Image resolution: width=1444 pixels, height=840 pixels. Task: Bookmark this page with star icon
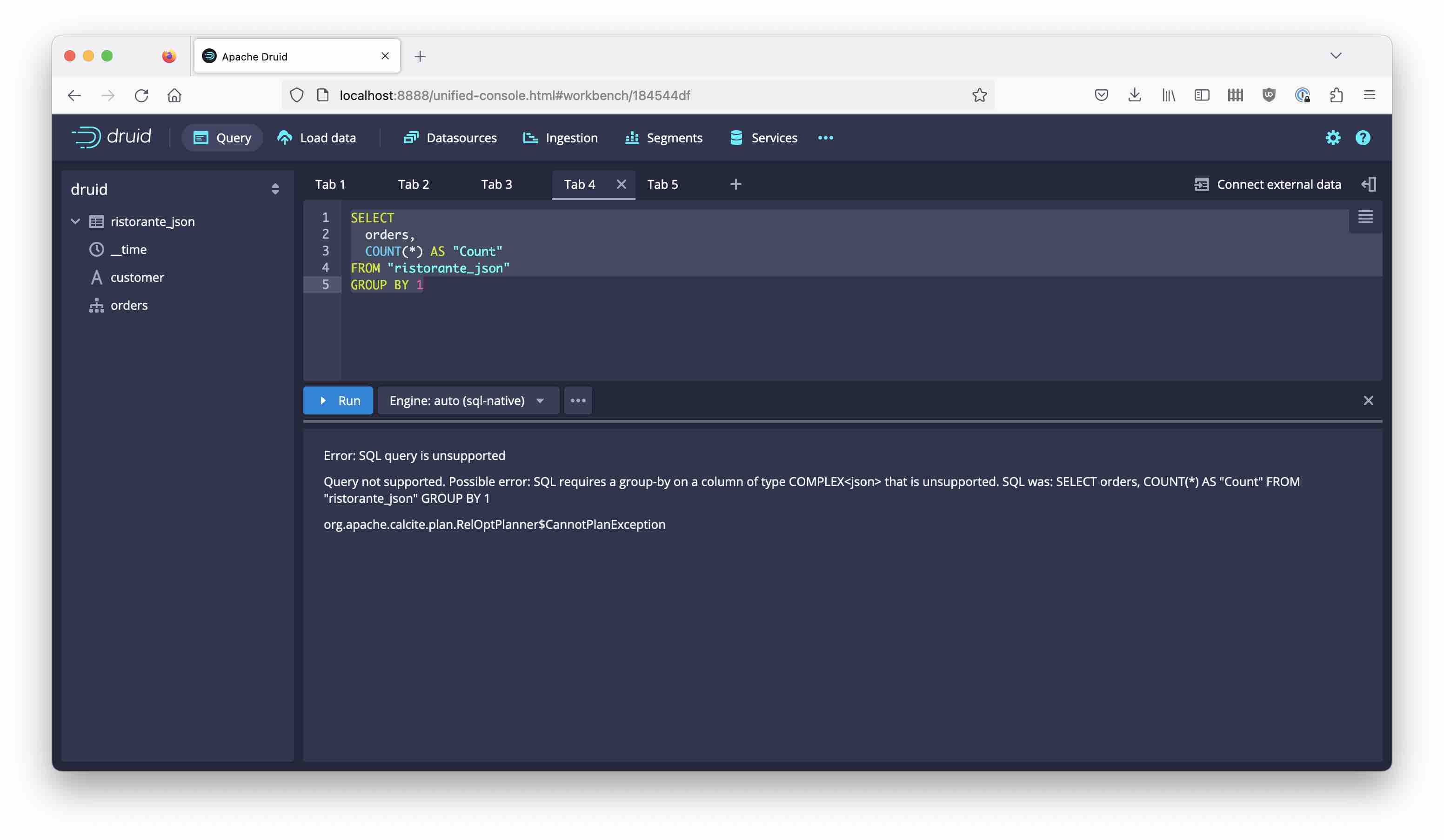pyautogui.click(x=979, y=95)
